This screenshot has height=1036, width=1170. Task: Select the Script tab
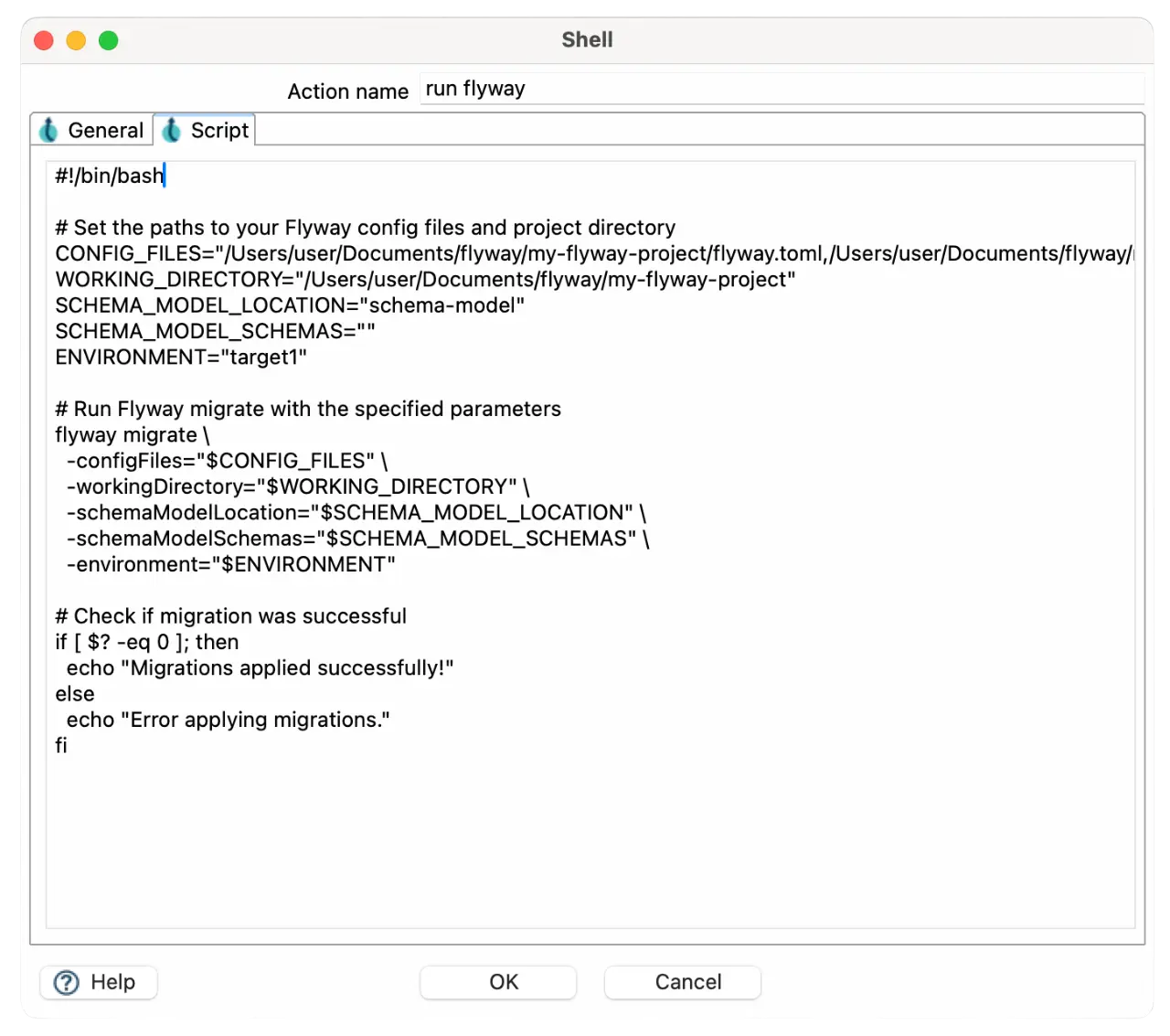click(218, 131)
